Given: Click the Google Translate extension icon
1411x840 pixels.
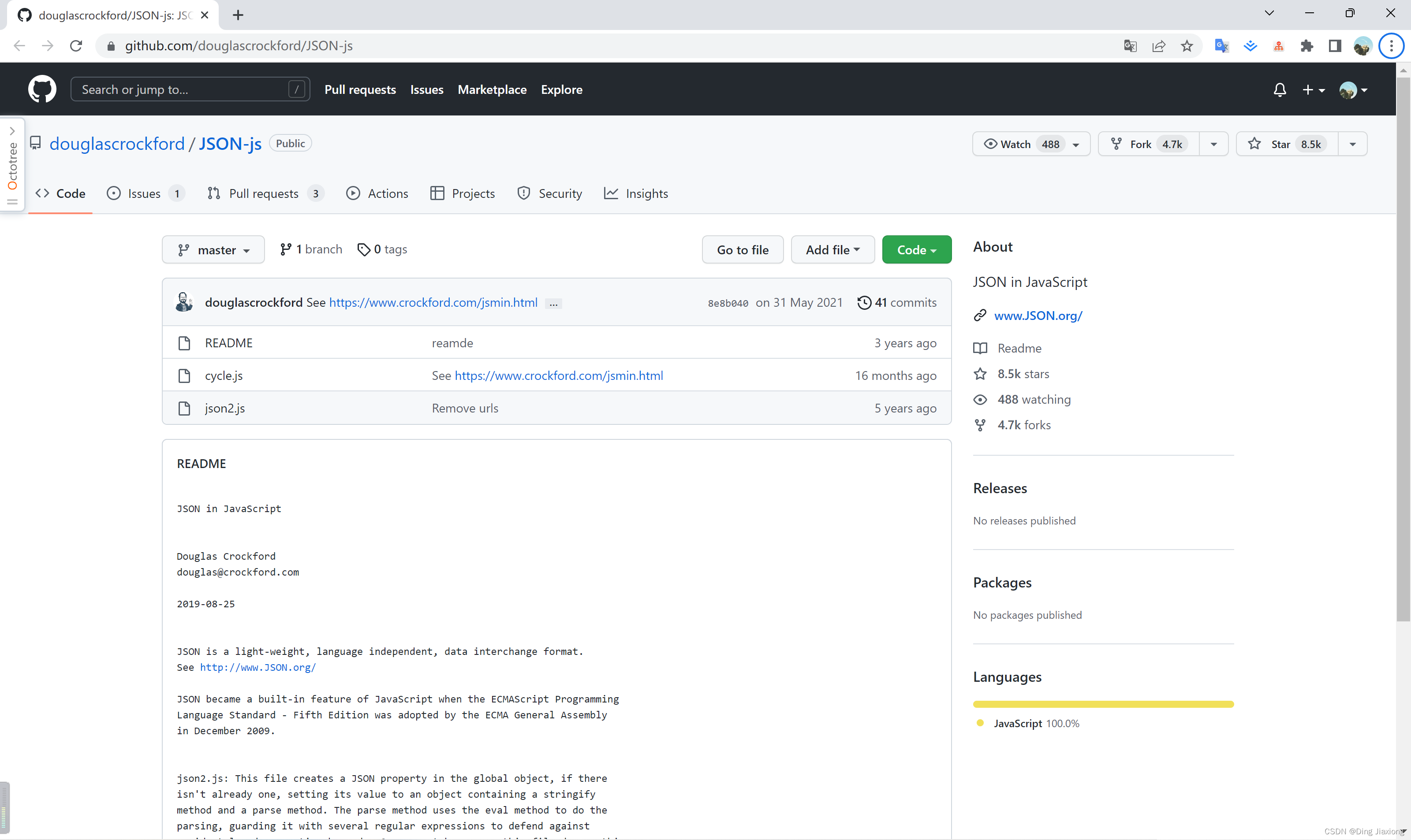Looking at the screenshot, I should point(1222,46).
